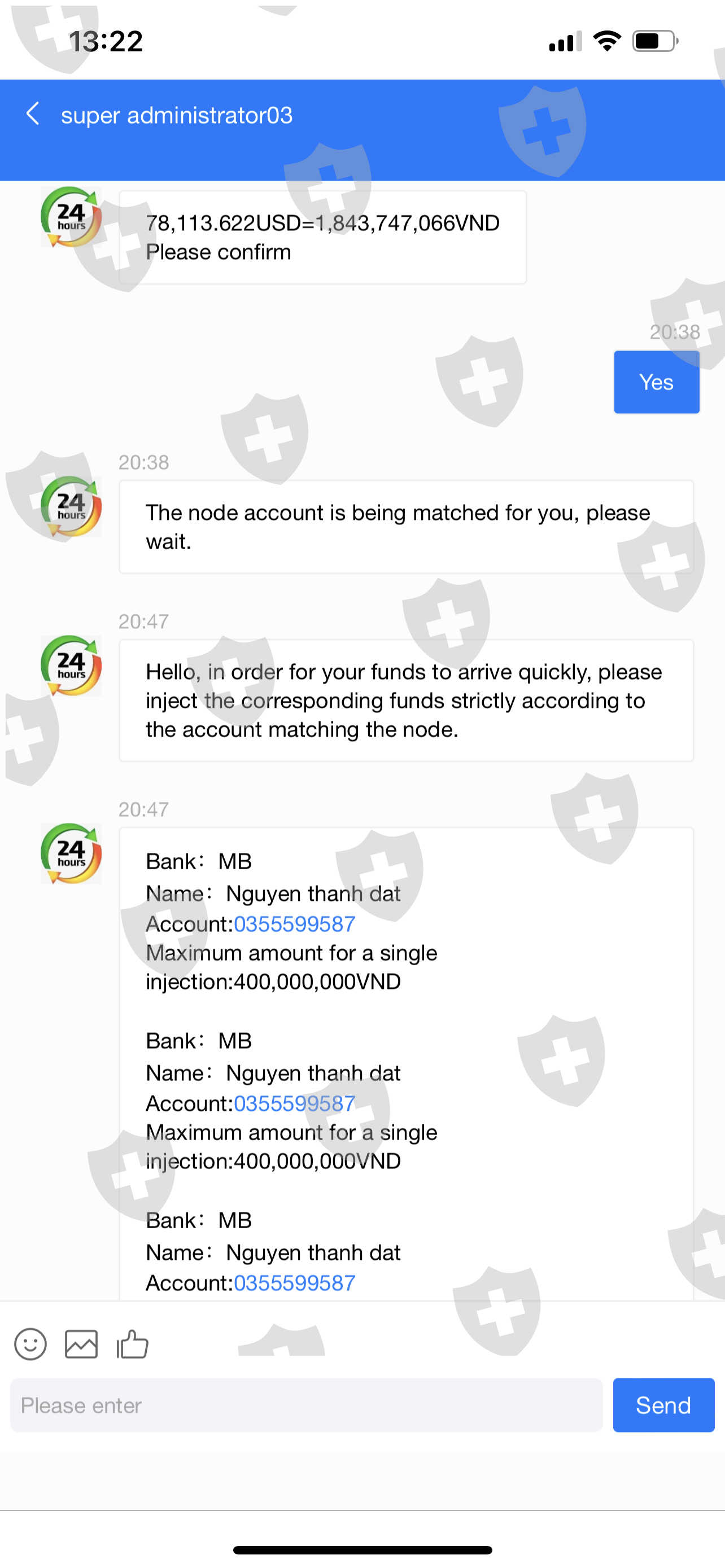Send a thumbs-up with the like icon
725x1568 pixels.
pyautogui.click(x=132, y=1343)
